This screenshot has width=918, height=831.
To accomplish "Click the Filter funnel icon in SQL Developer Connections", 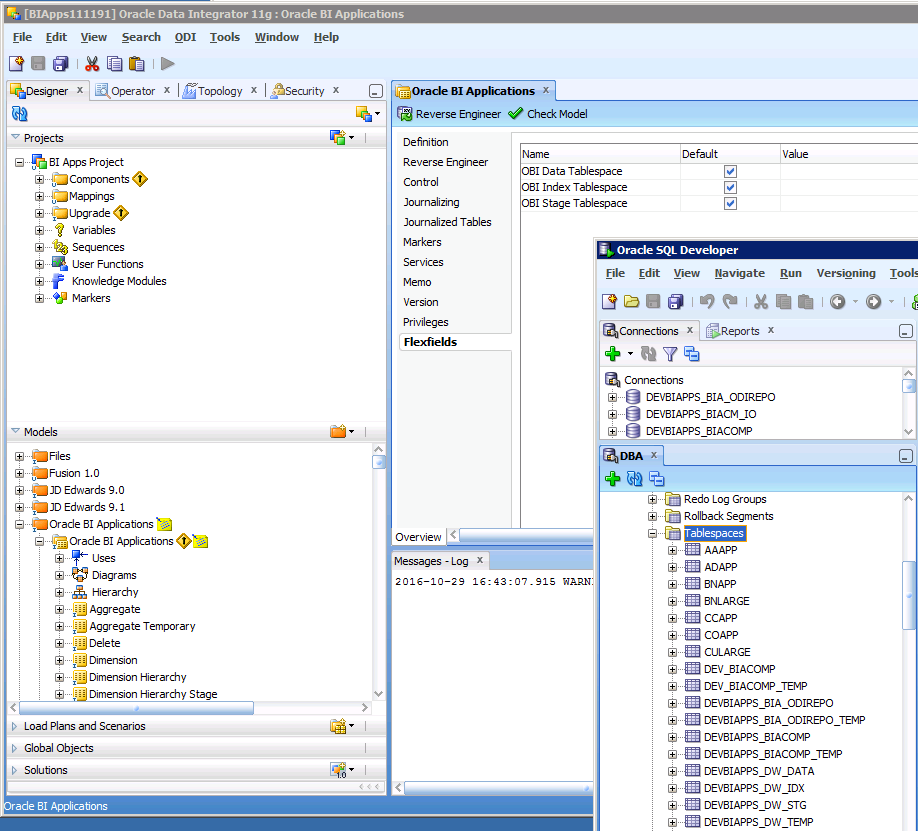I will pos(670,354).
